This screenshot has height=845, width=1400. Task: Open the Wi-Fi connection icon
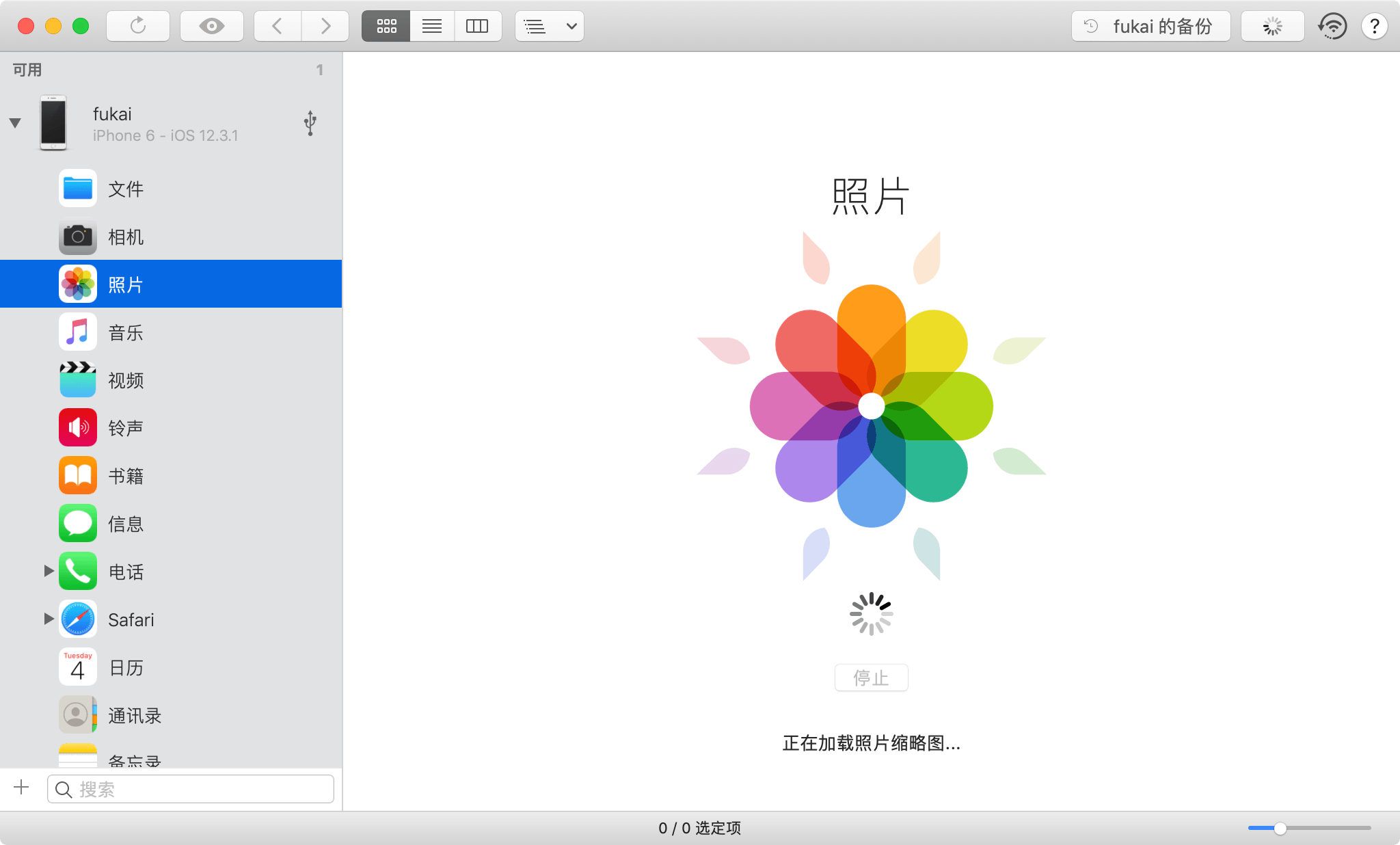pyautogui.click(x=1332, y=26)
